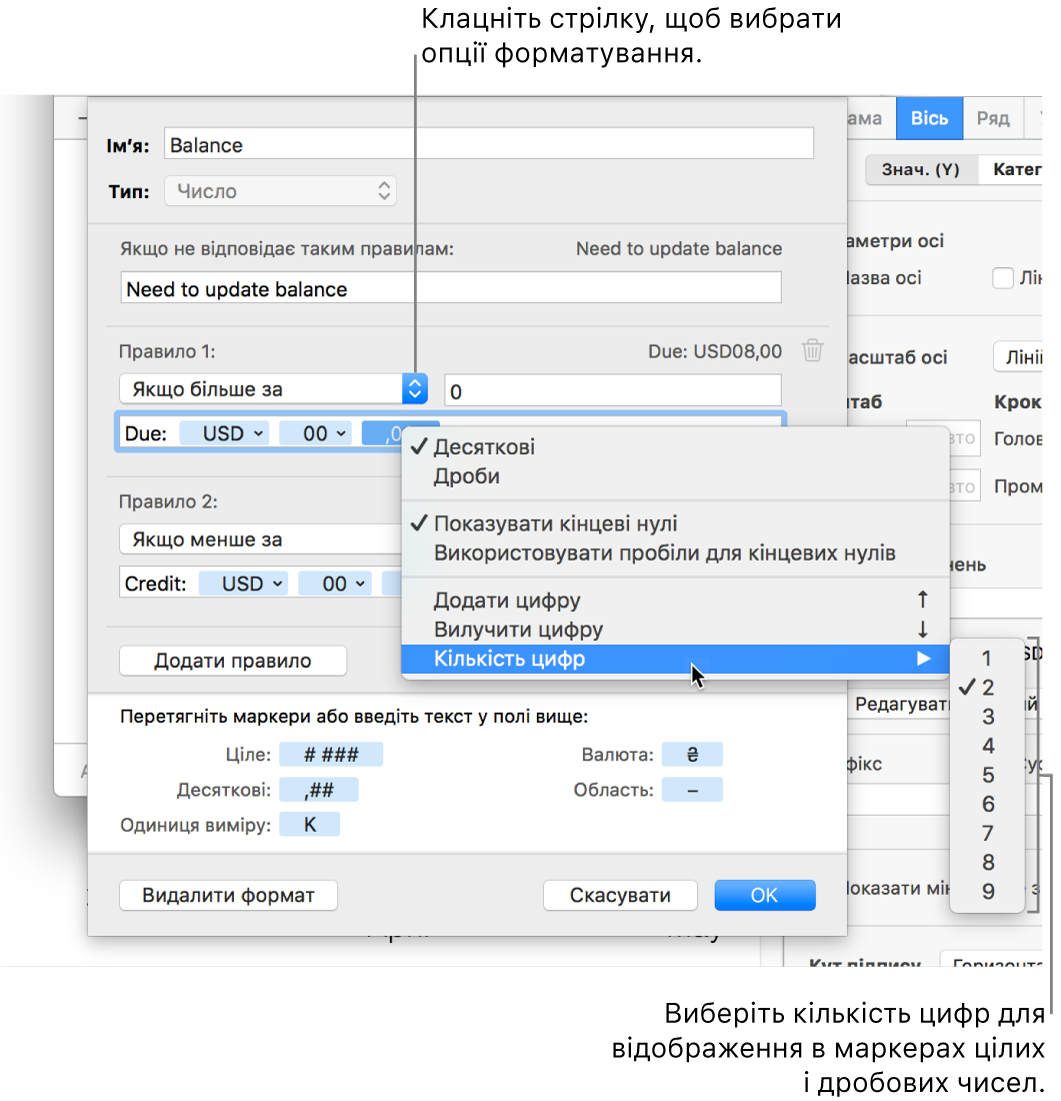Screen dimensions: 1061x1101
Task: Click the 'Due:' text in Rule 1 field
Action: (146, 433)
